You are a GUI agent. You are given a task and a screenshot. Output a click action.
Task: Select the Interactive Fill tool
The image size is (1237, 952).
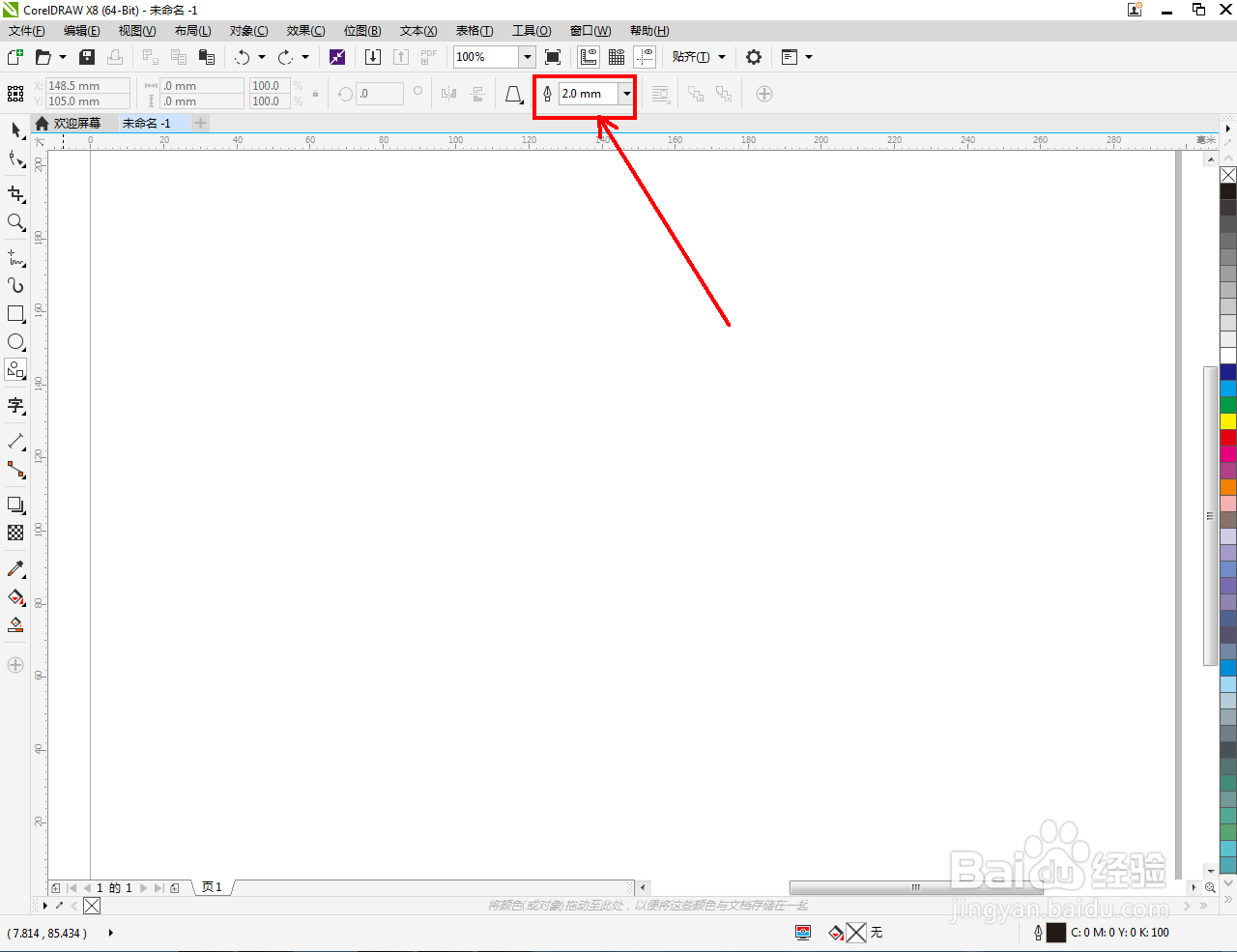15,597
